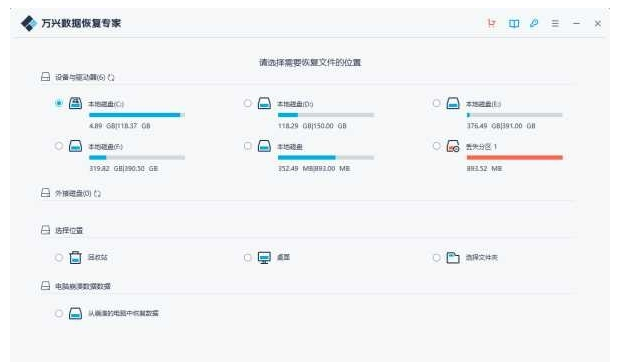Click the 352.49 MB local disk icon
Screen dimensions: 622x362
pyautogui.click(x=264, y=146)
